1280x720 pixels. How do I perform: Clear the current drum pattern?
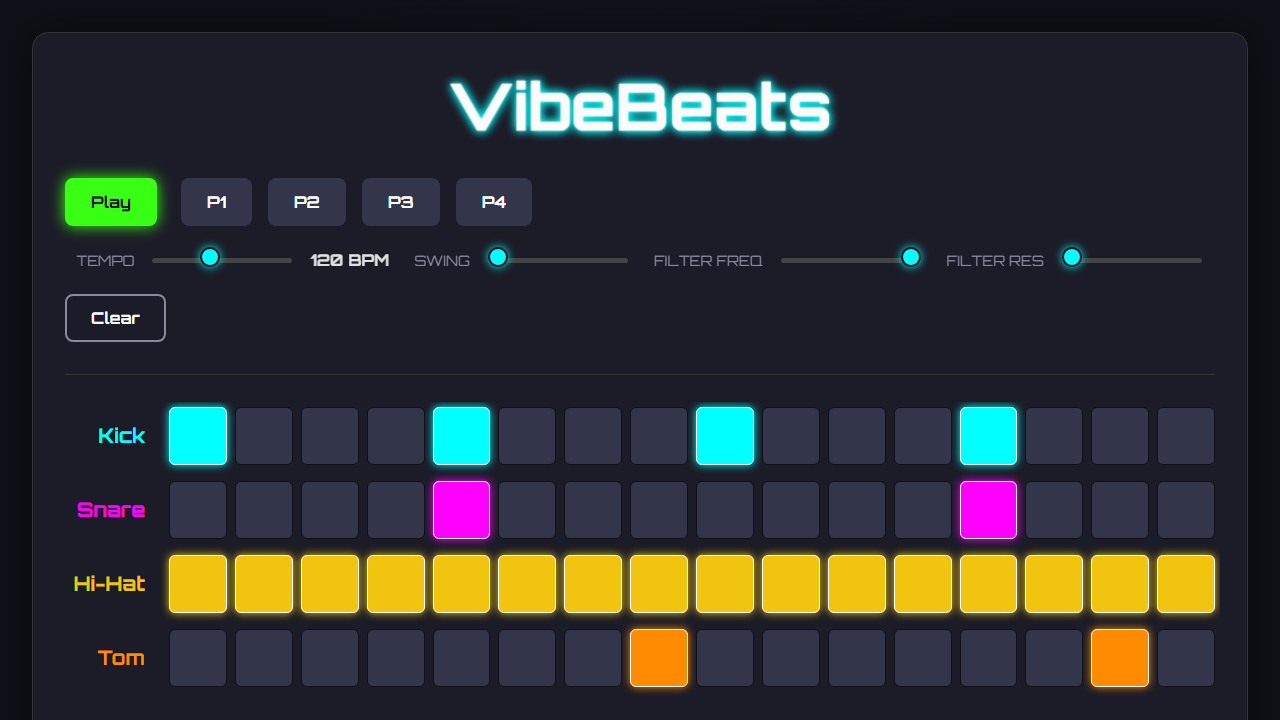coord(115,317)
